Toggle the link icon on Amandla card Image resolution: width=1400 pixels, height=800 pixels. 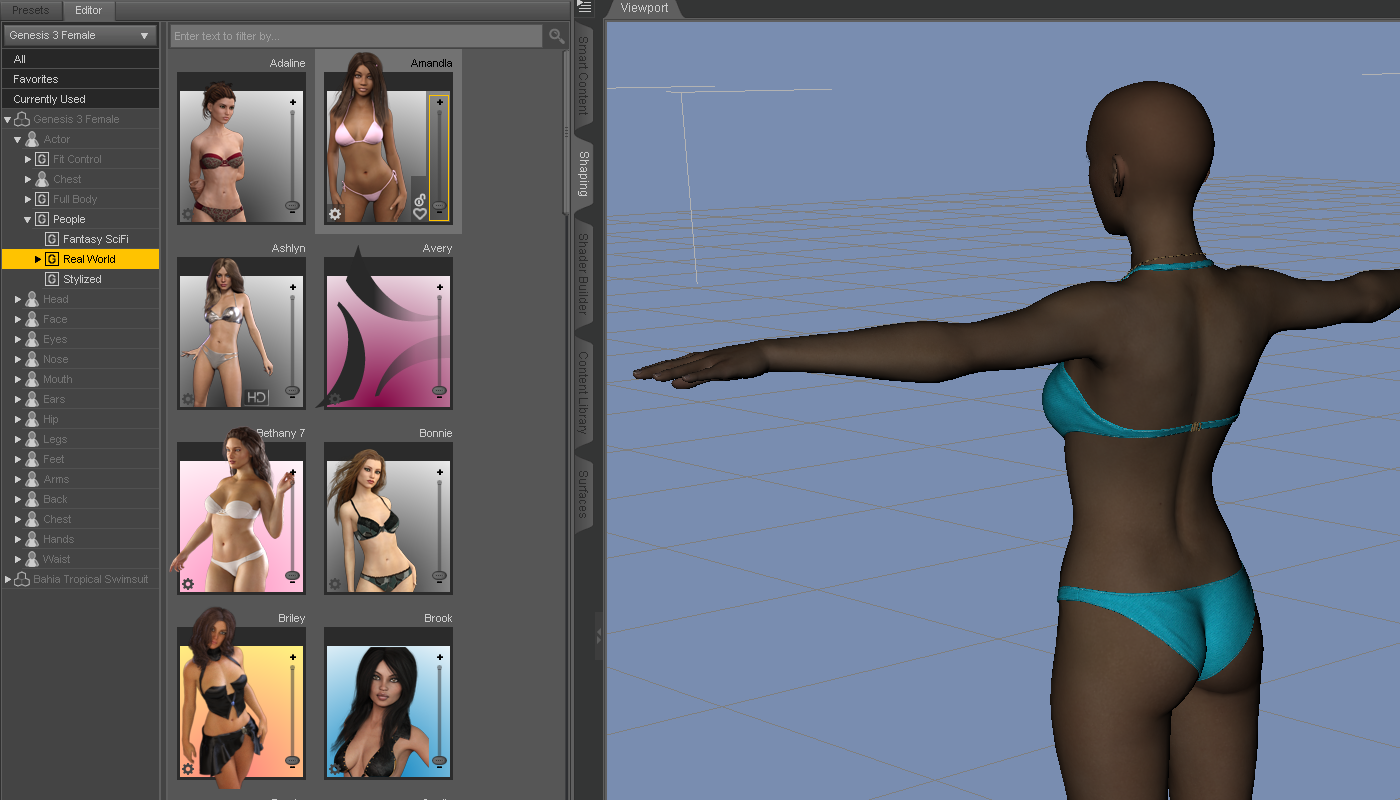coord(420,200)
